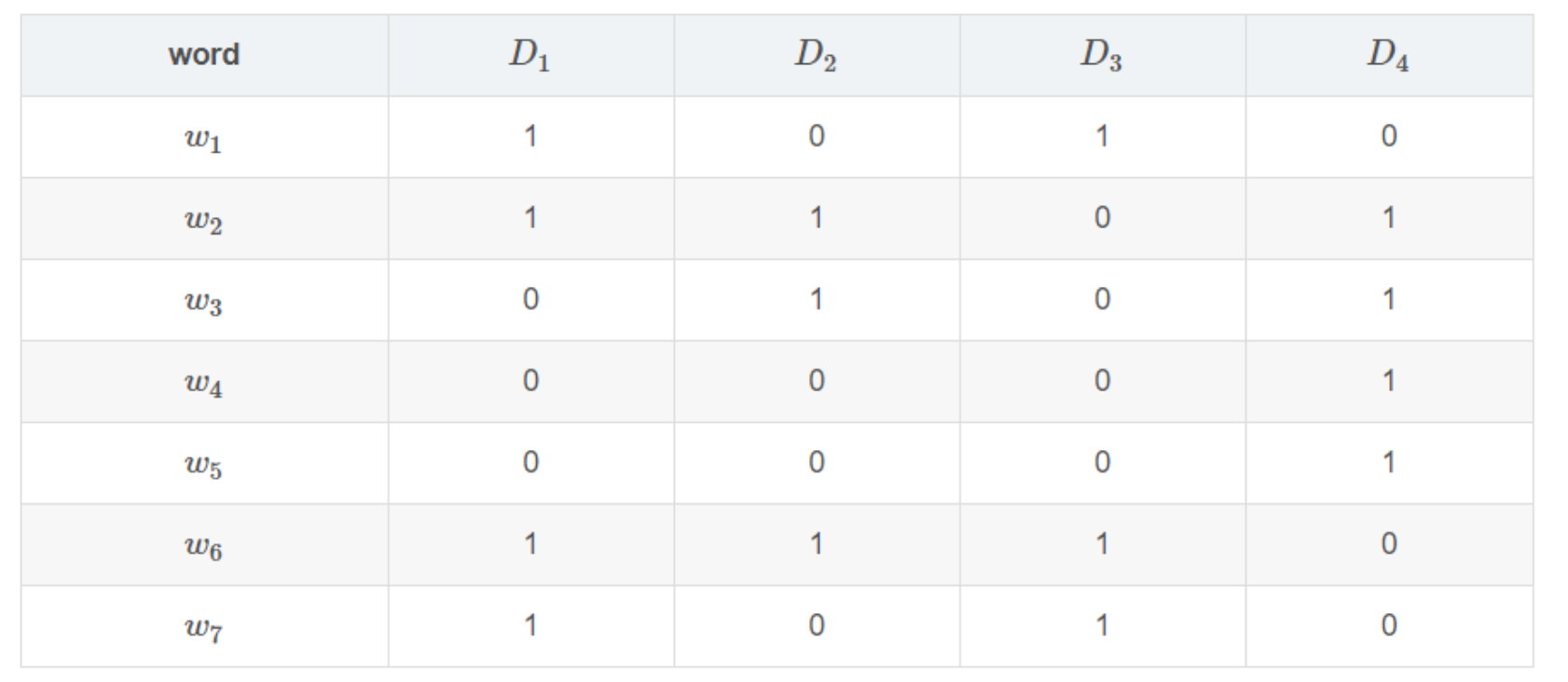Viewport: 1568px width, 682px height.
Task: Select the D1 column header
Action: pos(530,55)
